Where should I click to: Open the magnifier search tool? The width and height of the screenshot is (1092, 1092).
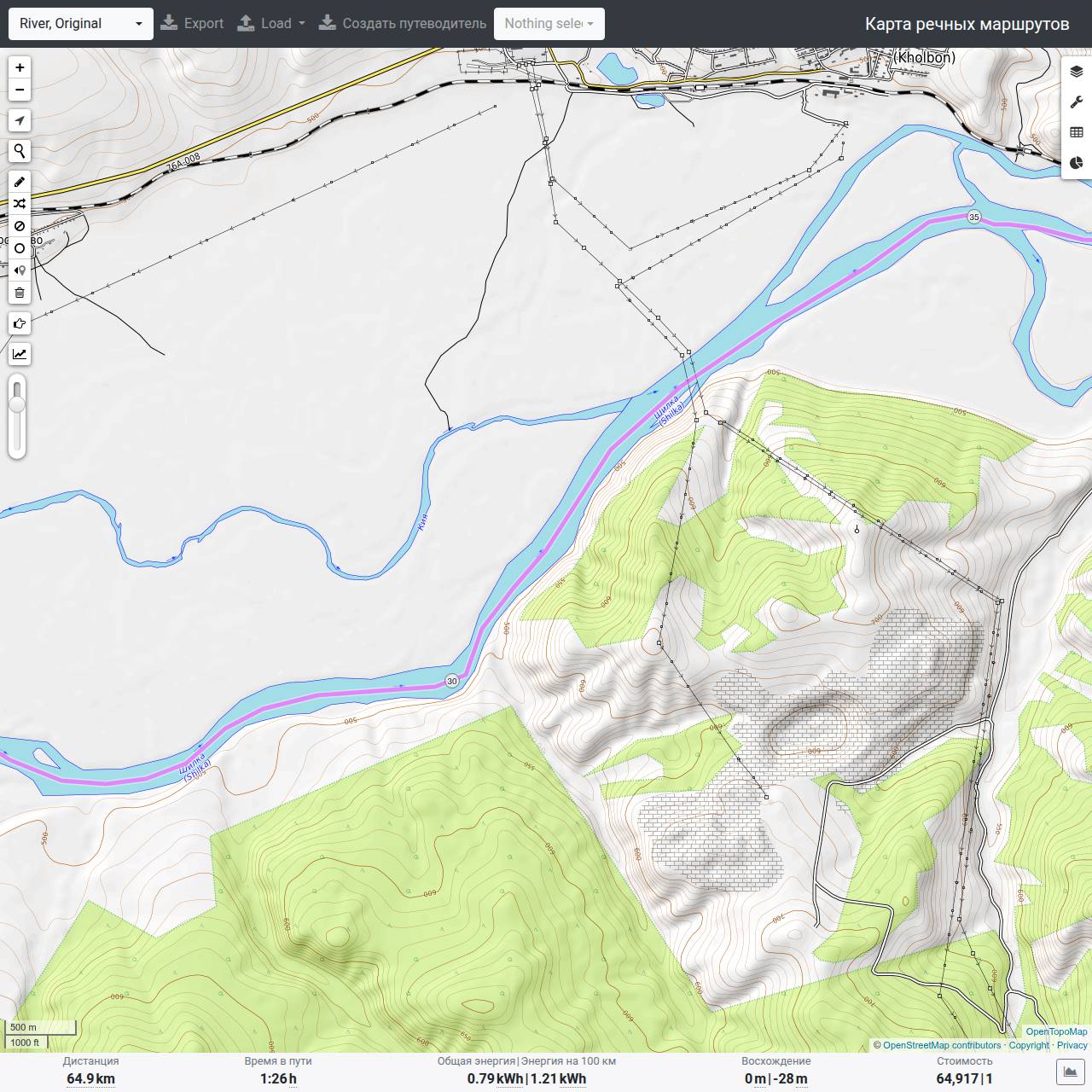click(20, 151)
